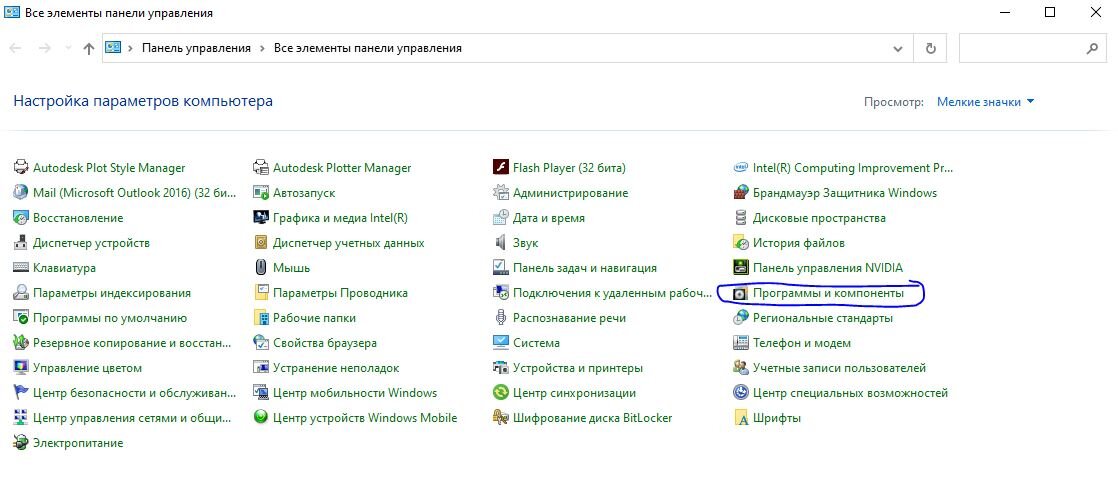Viewport: 1118px width, 500px height.
Task: Go back with the Back arrow
Action: click(16, 49)
